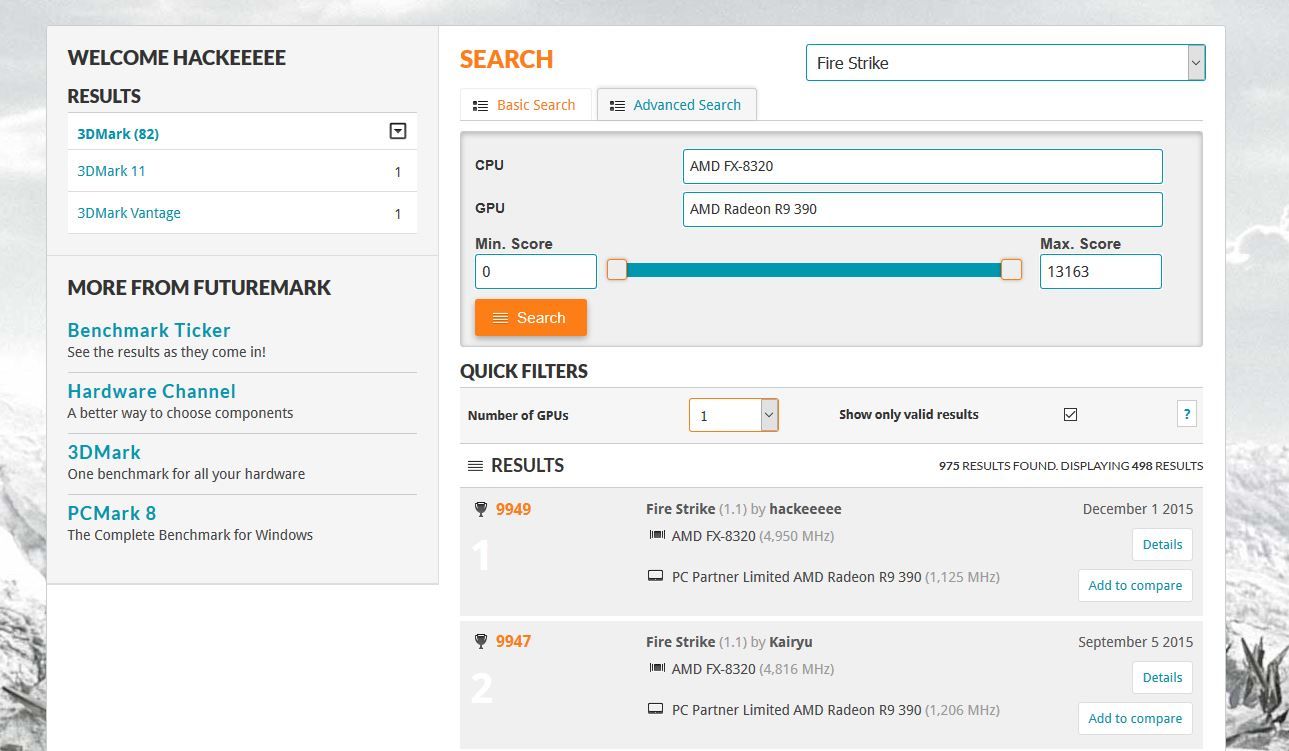Image resolution: width=1289 pixels, height=751 pixels.
Task: Click AMD FX-8320 (4,950 MHz) text
Action: [x=753, y=536]
